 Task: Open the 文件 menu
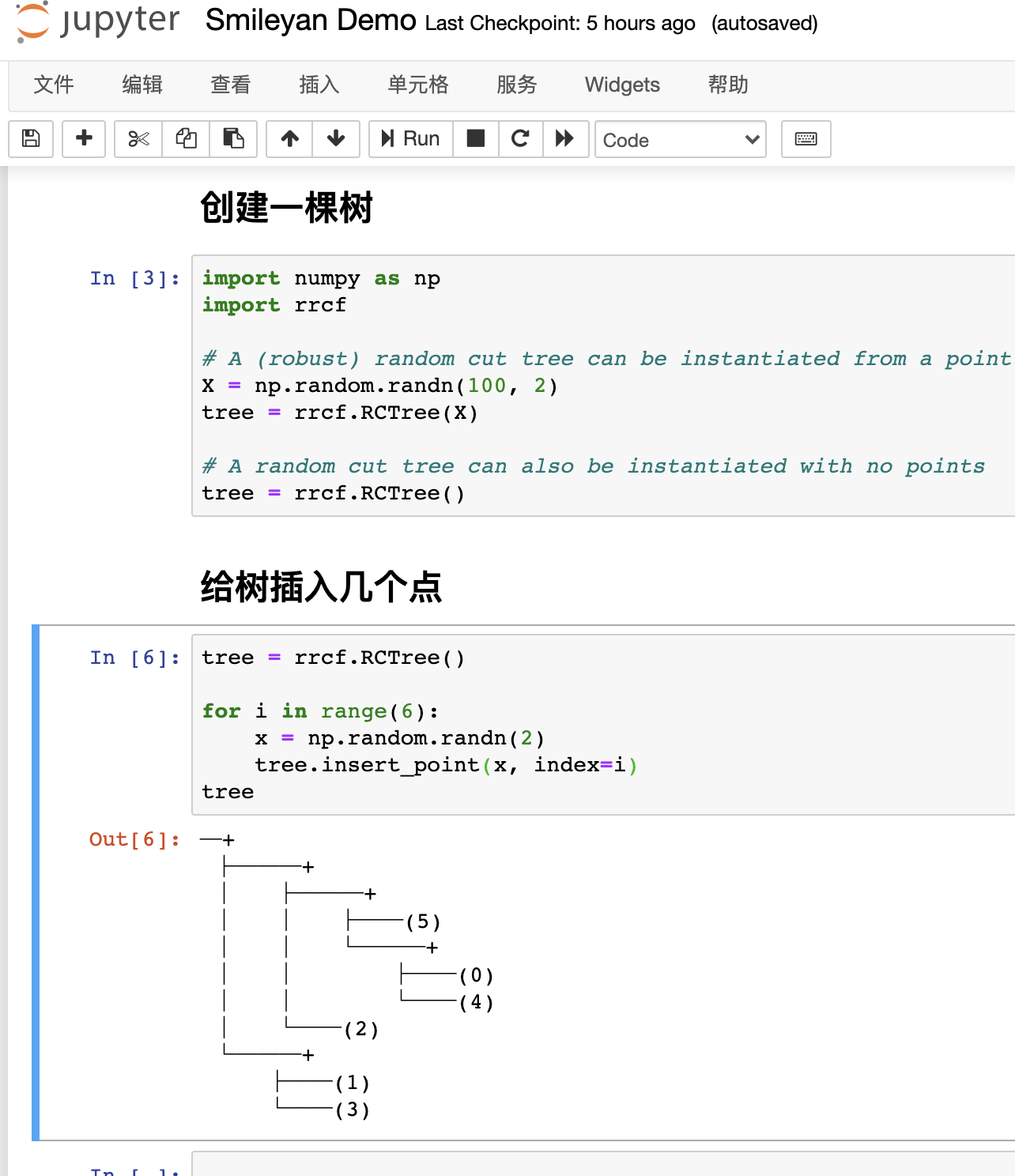pos(54,85)
